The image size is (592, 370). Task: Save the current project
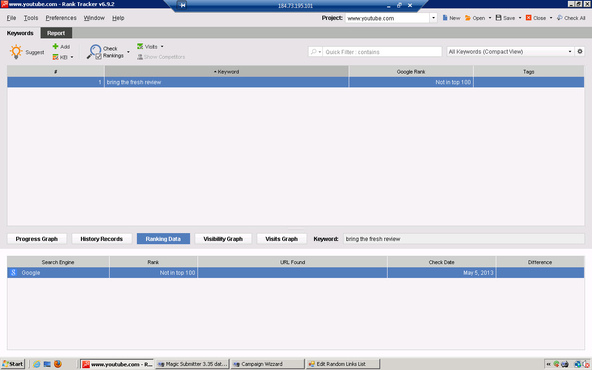(505, 18)
